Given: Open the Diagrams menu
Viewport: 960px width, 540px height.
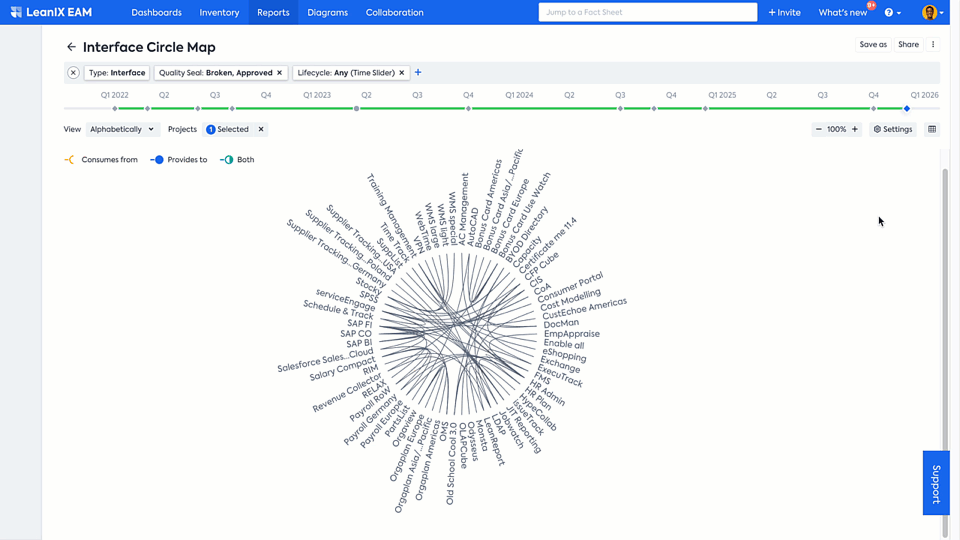Looking at the screenshot, I should pos(328,12).
